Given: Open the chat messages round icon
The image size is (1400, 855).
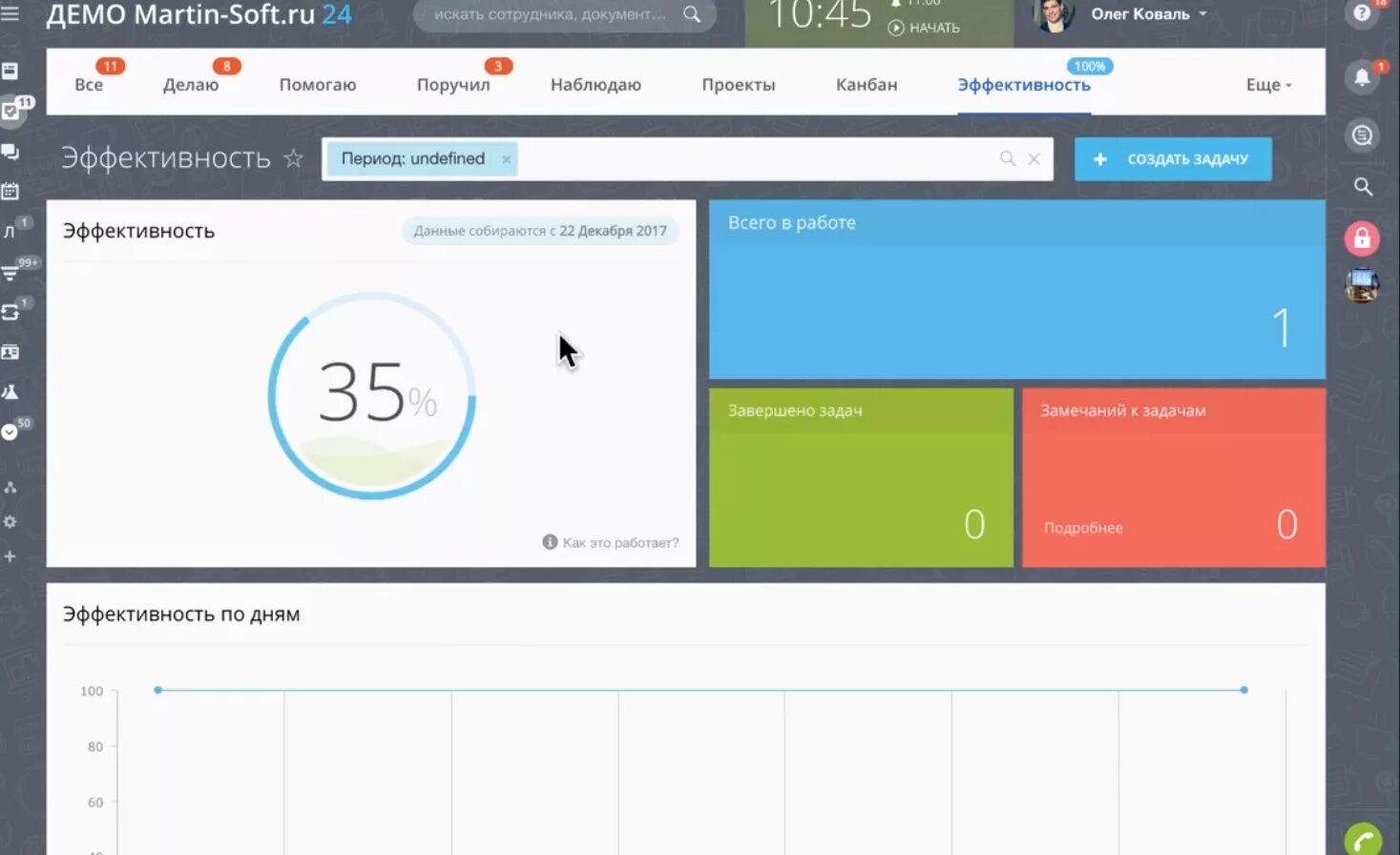Looking at the screenshot, I should [1362, 136].
